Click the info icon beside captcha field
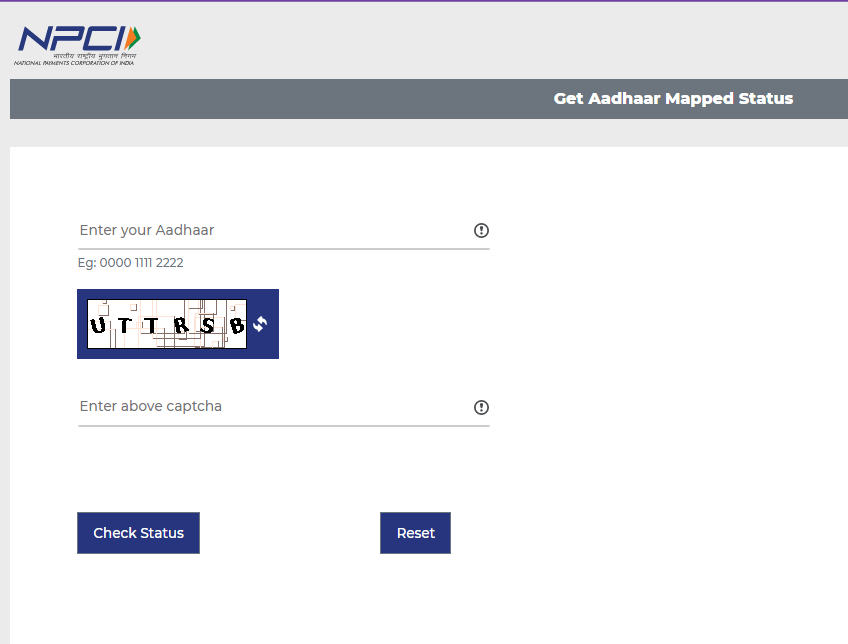The image size is (848, 644). tap(481, 407)
